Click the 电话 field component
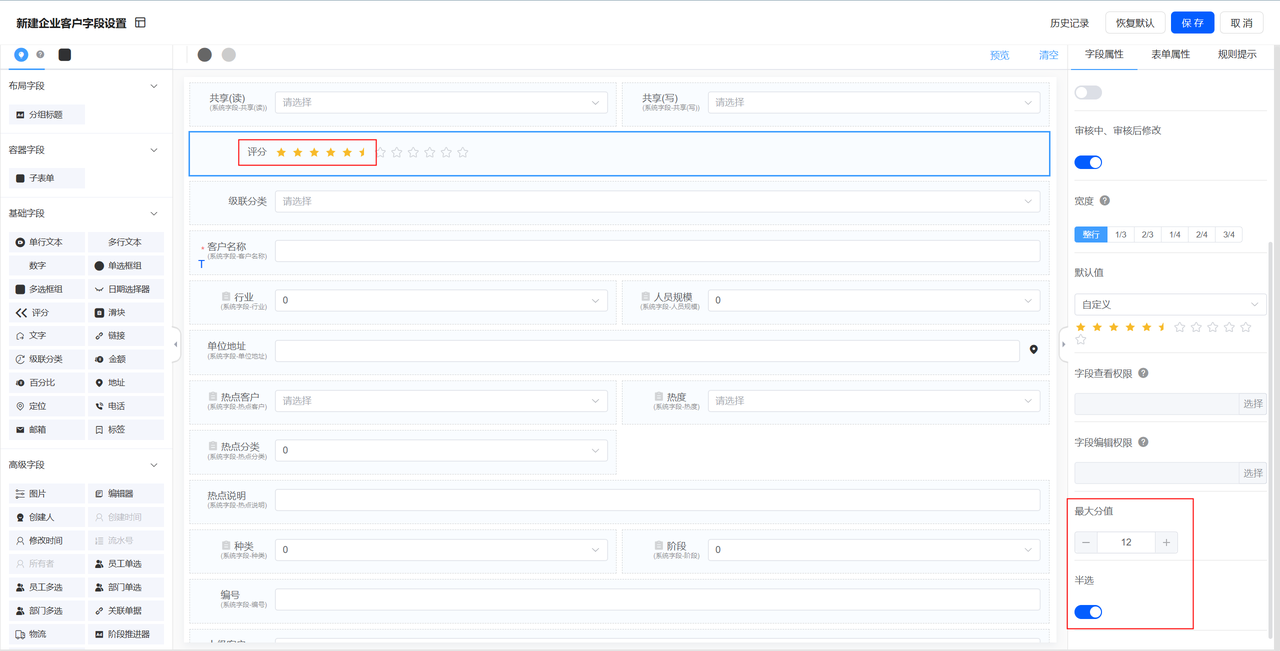 124,406
